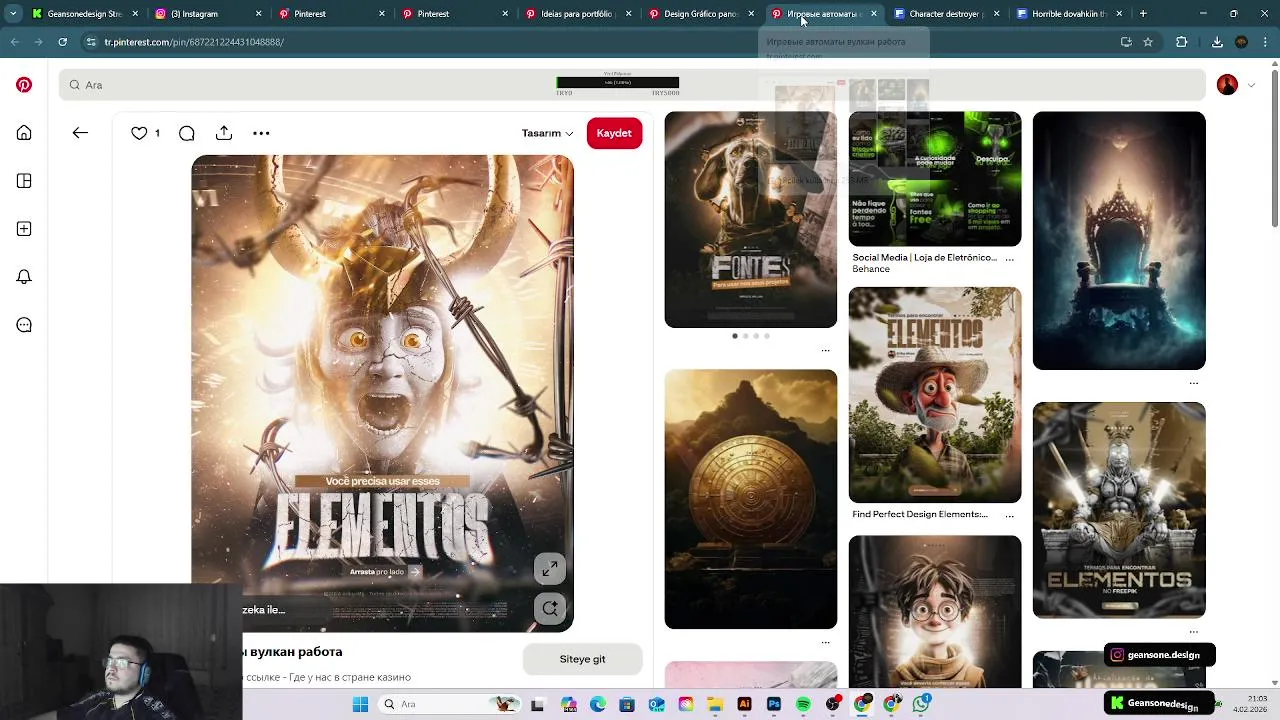Expand the accounts chevron beside the avatar
Viewport: 1280px width, 720px height.
click(1251, 85)
